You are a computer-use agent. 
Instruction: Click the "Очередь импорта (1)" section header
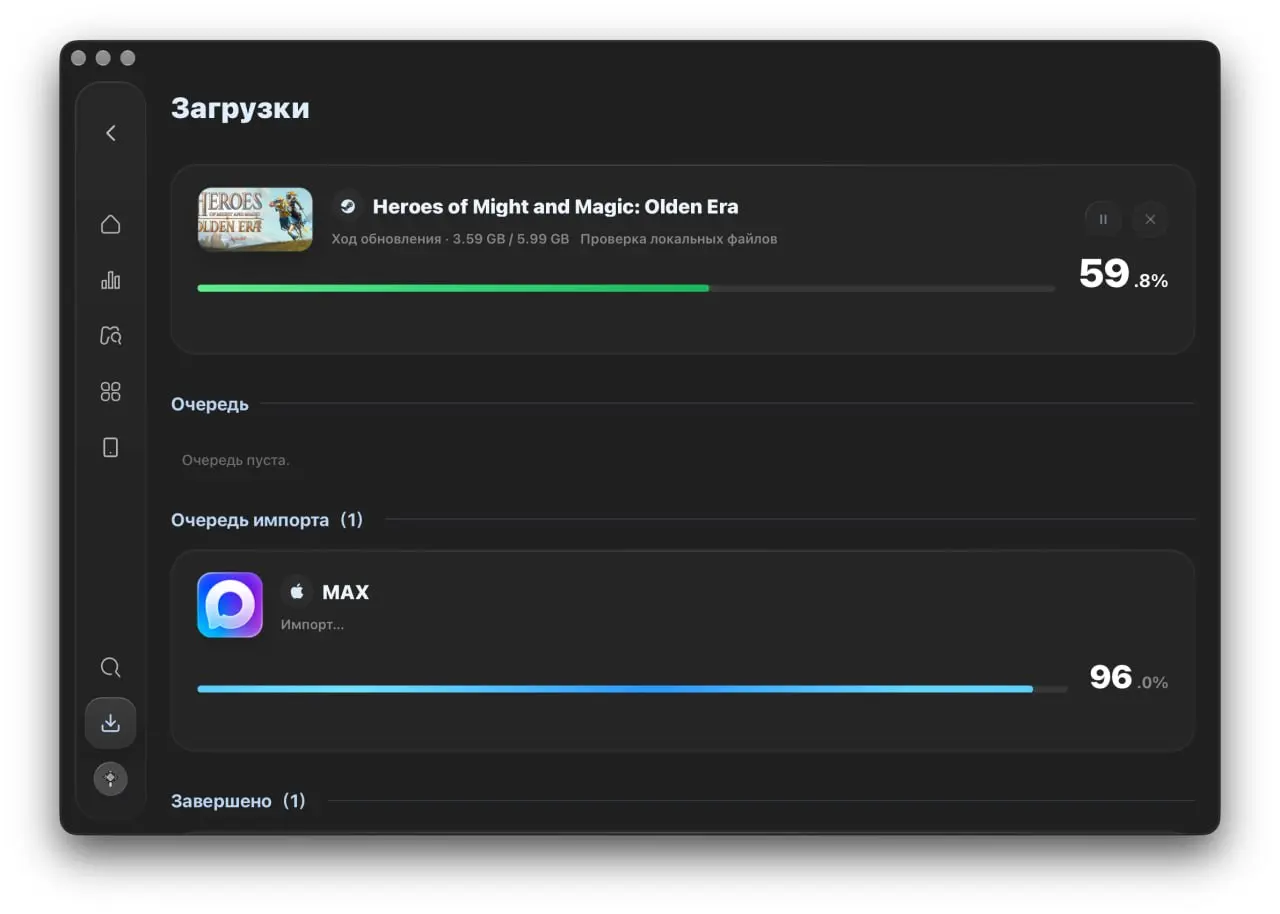click(267, 520)
